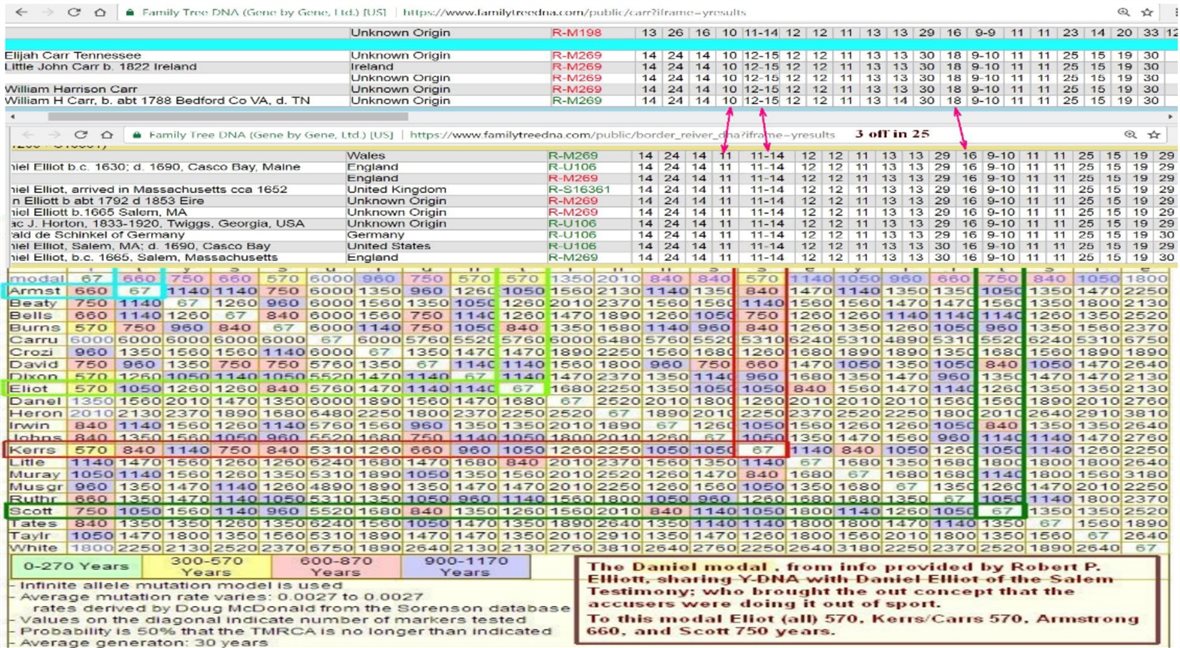Click the zoom magnifier in the top browser
Image resolution: width=1180 pixels, height=648 pixels.
click(x=1123, y=12)
